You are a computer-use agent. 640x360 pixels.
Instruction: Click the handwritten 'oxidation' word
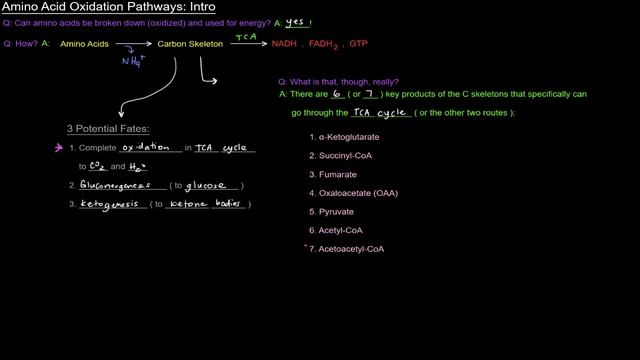pos(146,147)
